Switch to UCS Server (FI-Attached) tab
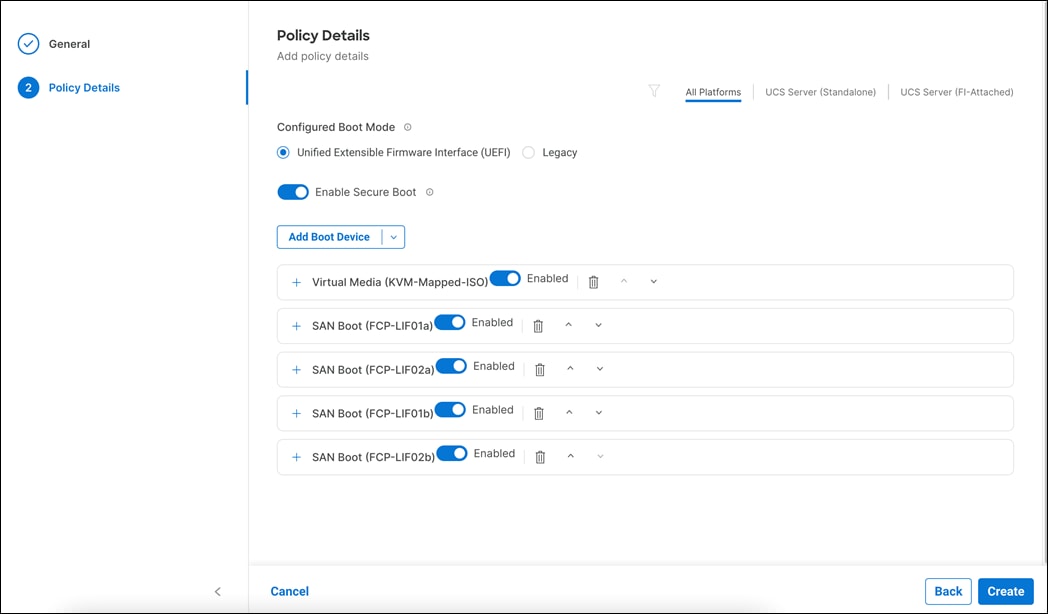This screenshot has height=614, width=1048. click(x=954, y=91)
